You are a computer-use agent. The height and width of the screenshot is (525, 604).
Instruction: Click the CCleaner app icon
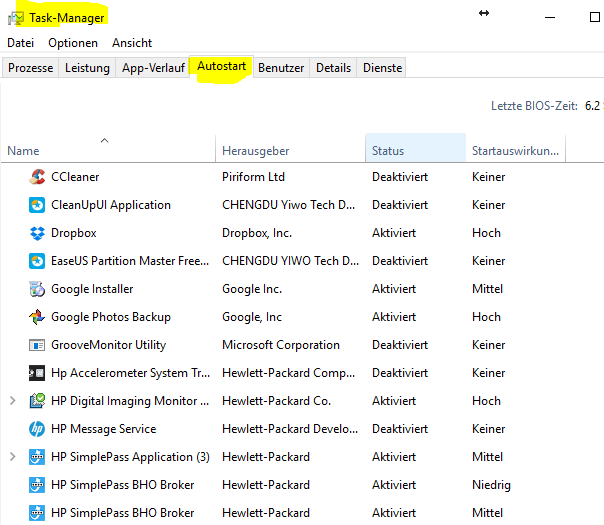[x=37, y=177]
